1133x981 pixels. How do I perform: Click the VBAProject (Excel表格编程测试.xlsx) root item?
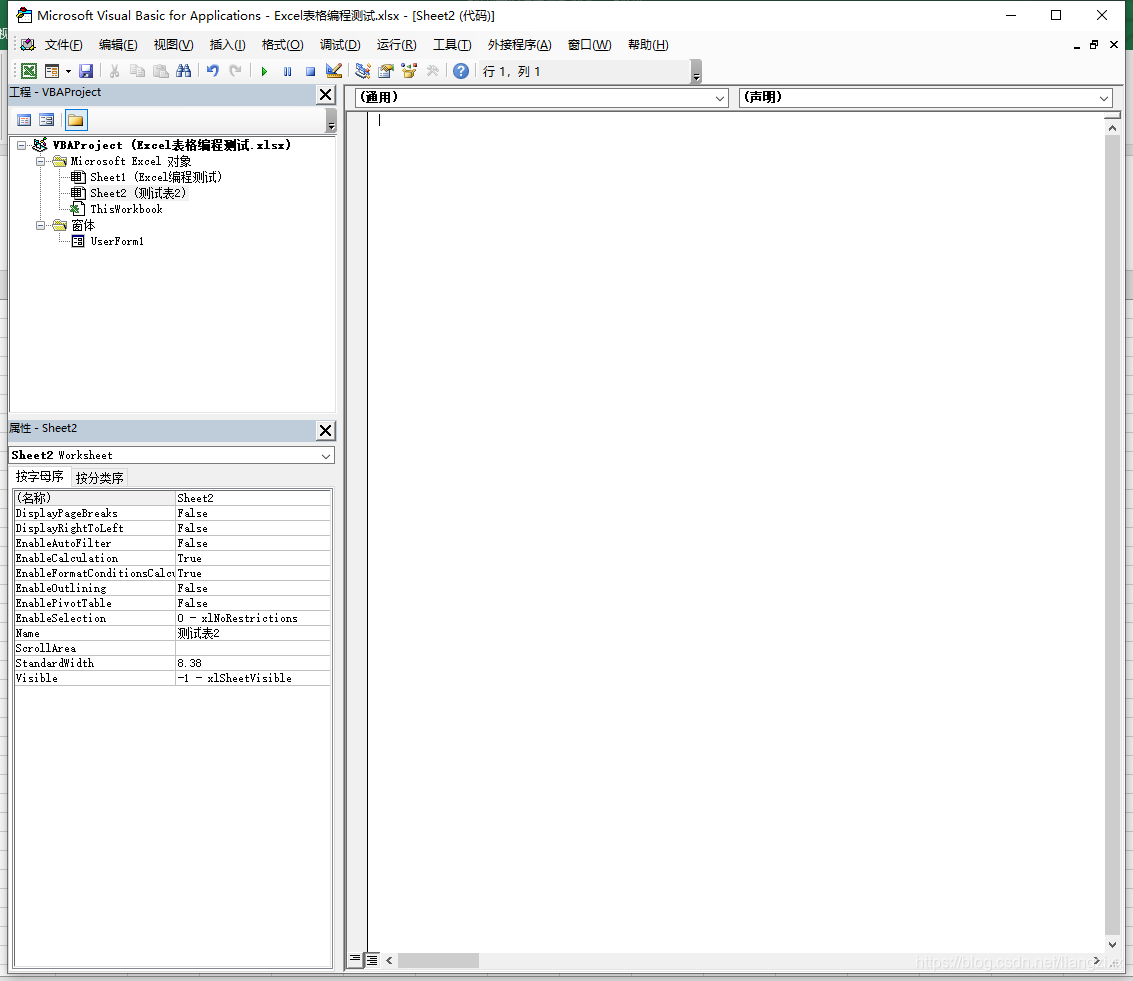tap(171, 145)
